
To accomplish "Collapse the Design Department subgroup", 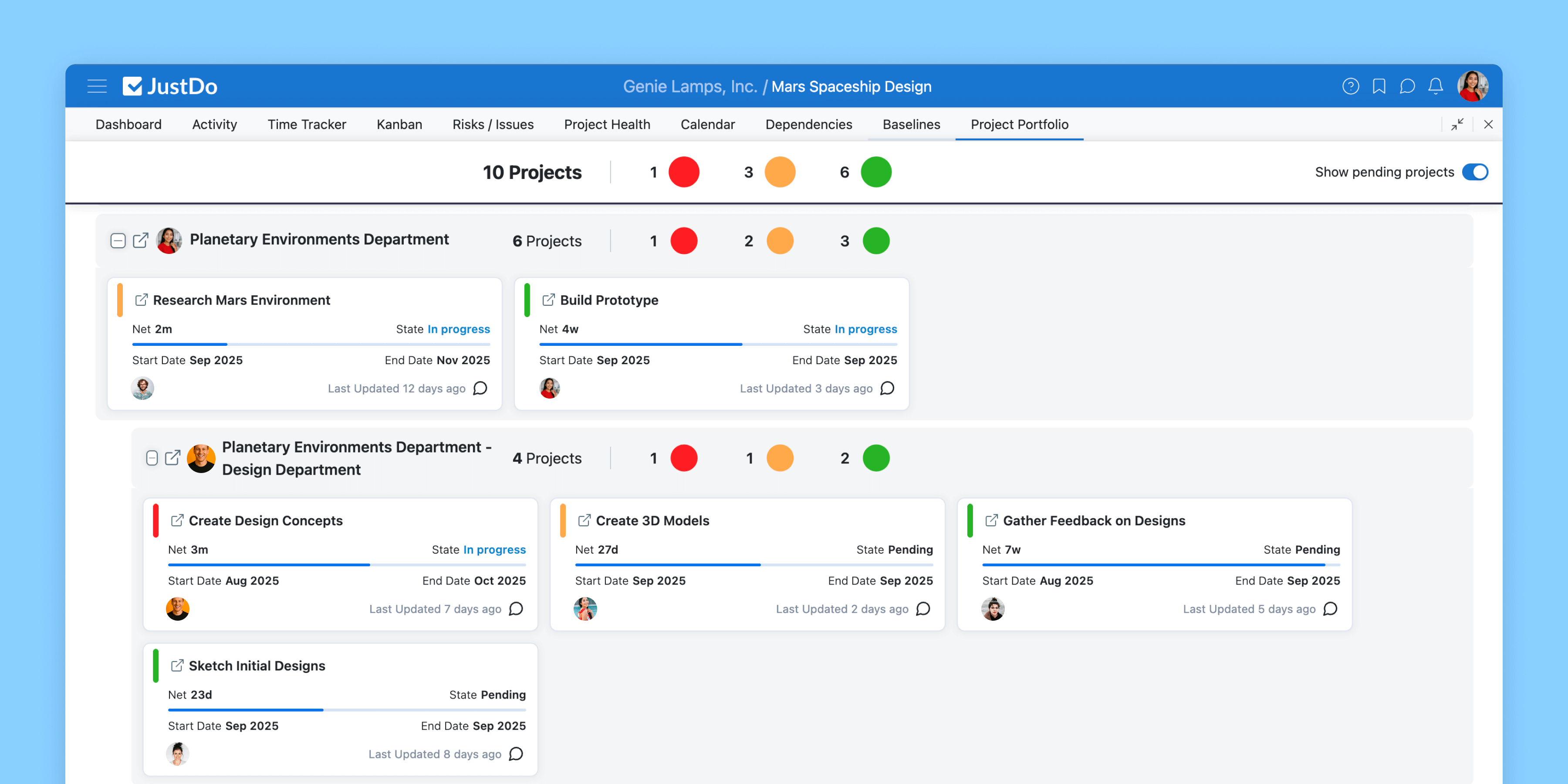I will (x=152, y=458).
